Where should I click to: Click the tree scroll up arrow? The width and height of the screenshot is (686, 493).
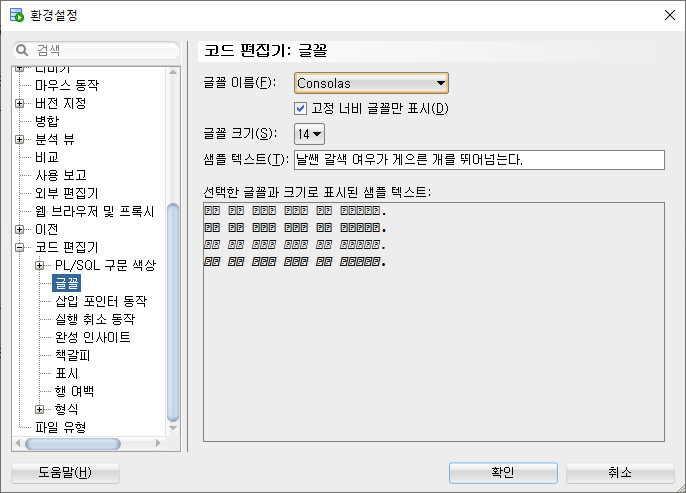click(173, 72)
